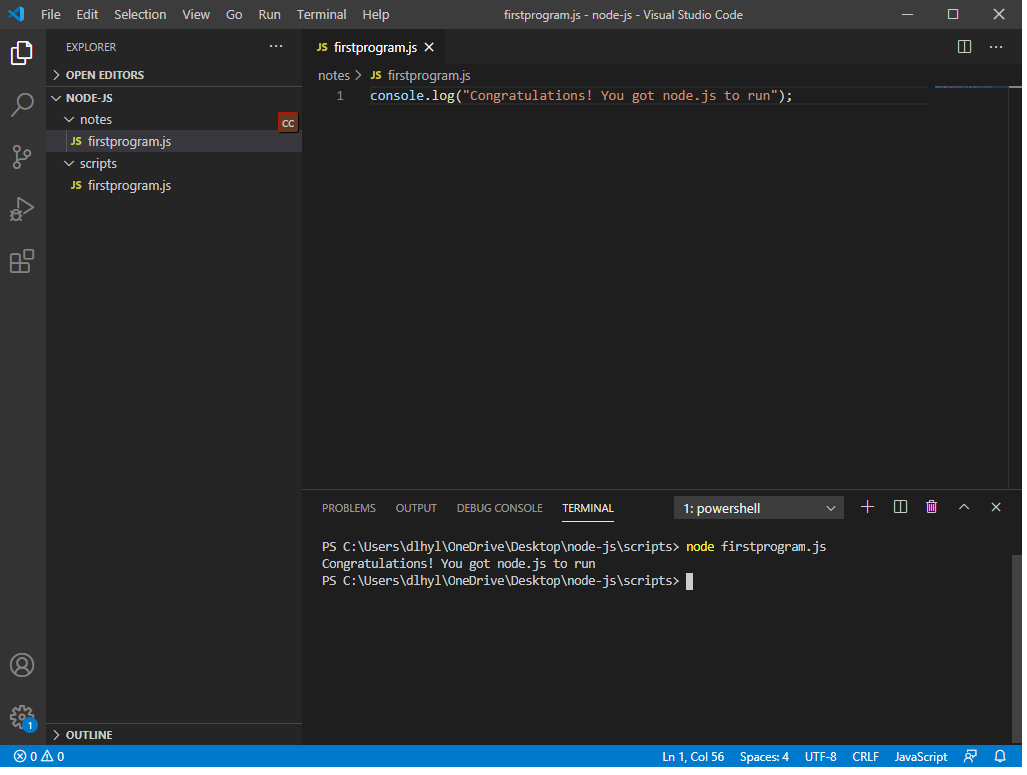Viewport: 1027px width, 775px height.
Task: Open the Terminal menu
Action: [321, 14]
